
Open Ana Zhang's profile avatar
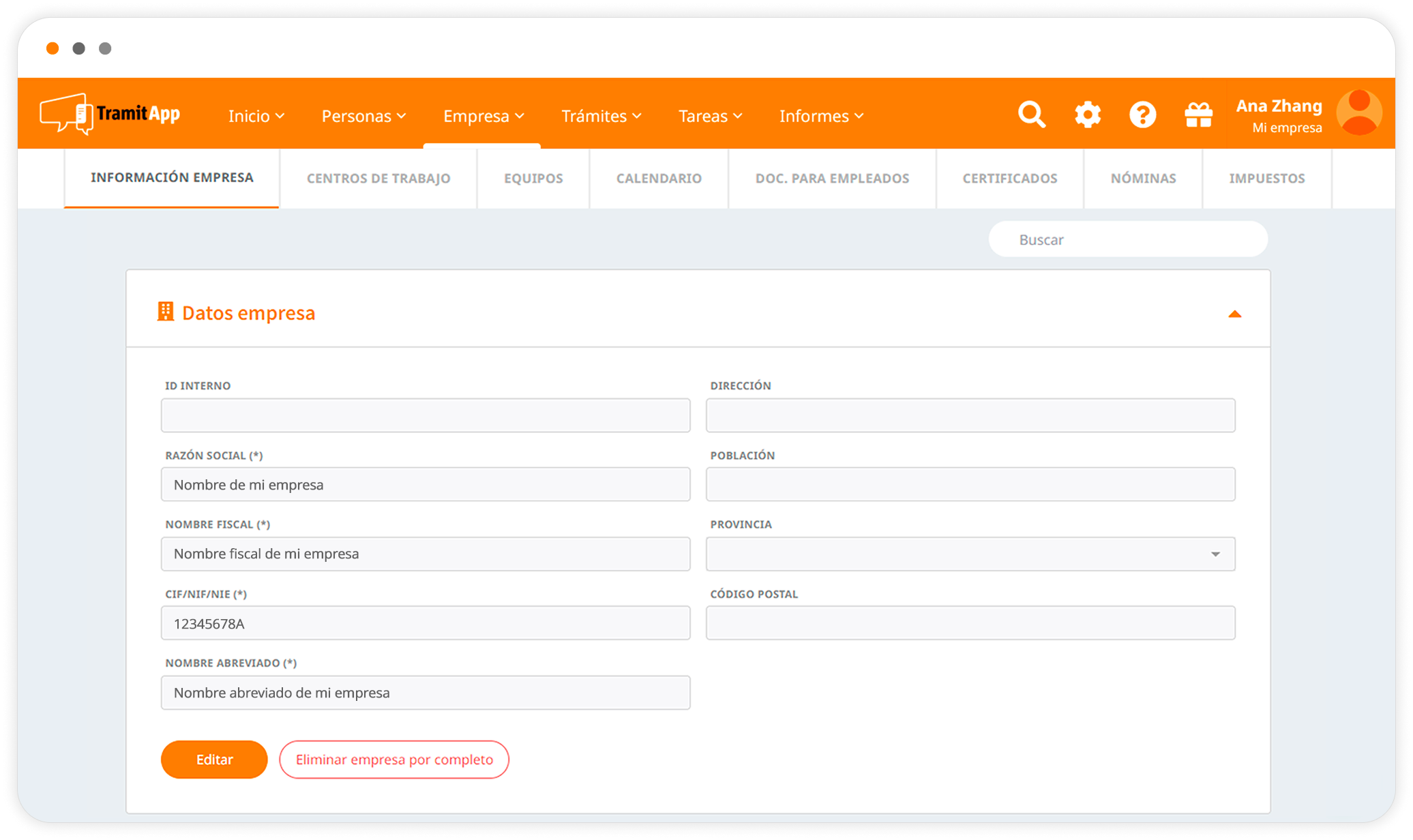1358,113
